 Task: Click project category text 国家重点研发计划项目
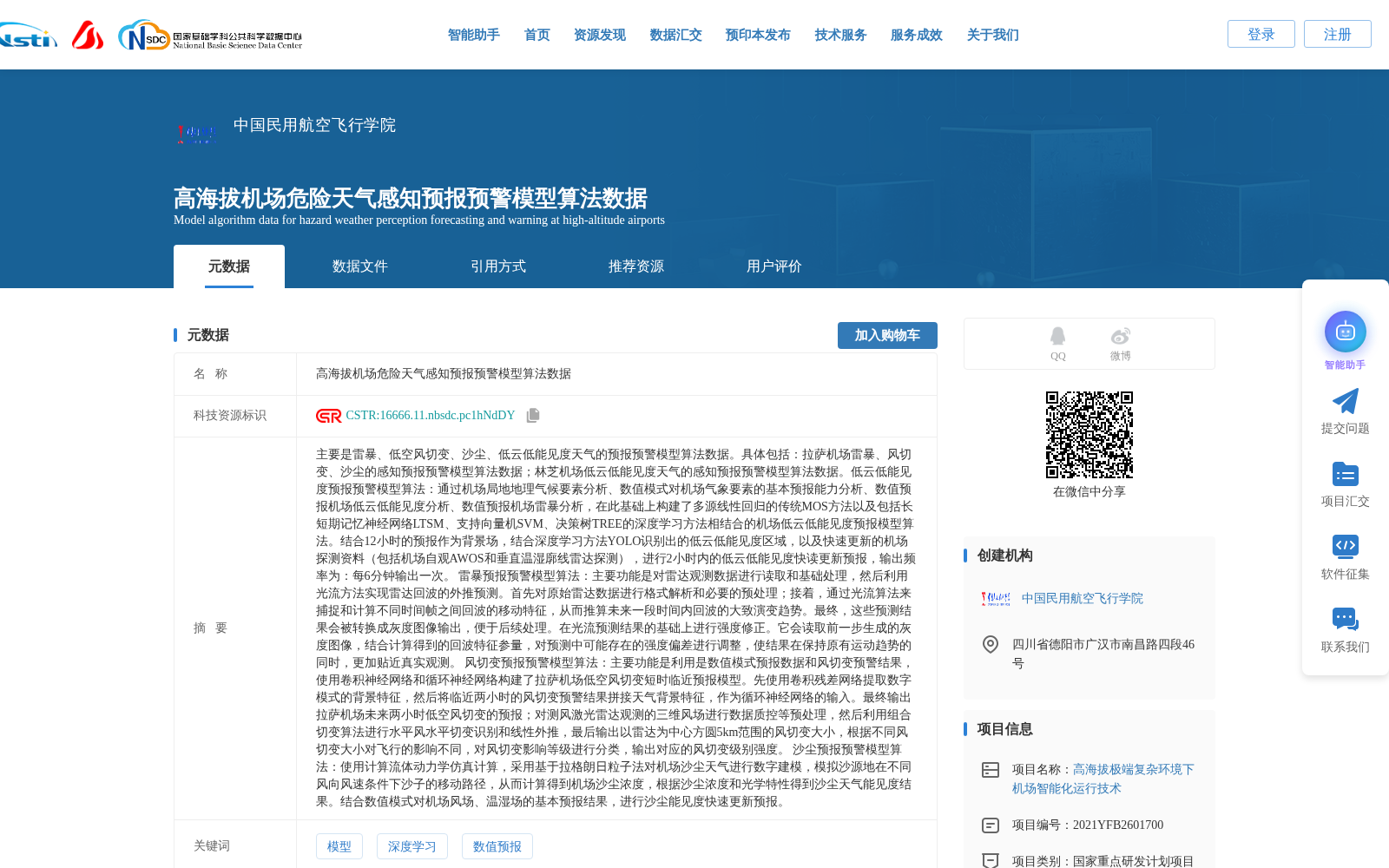(x=1134, y=861)
